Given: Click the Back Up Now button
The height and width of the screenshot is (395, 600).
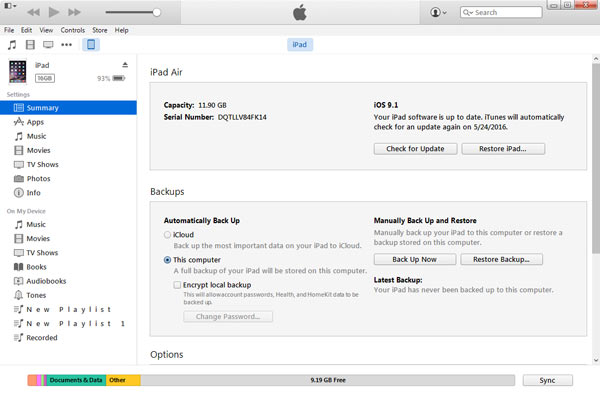Looking at the screenshot, I should coord(415,260).
